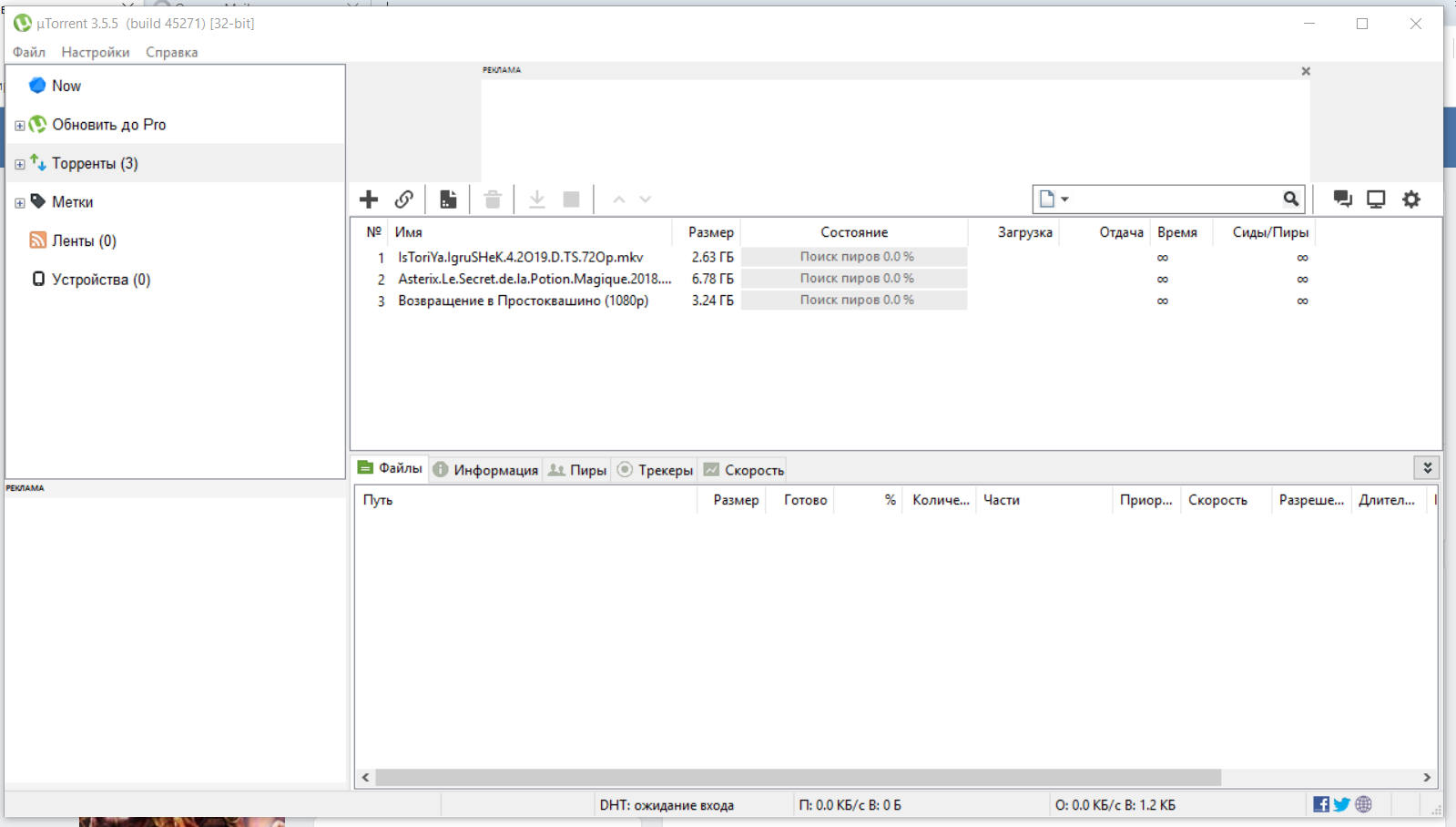Click progress bar of 6.78 ГБ torrent

coord(854,279)
